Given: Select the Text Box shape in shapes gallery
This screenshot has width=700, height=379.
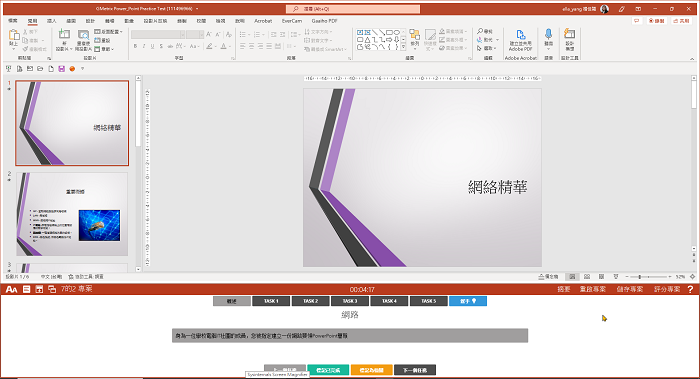Looking at the screenshot, I should (360, 33).
